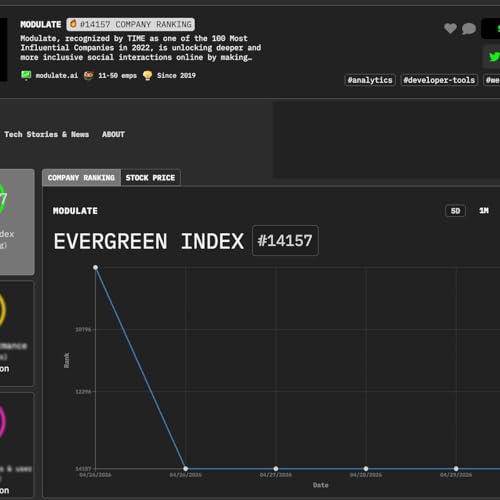Click the company description paragraph
The width and height of the screenshot is (500, 500).
point(140,48)
